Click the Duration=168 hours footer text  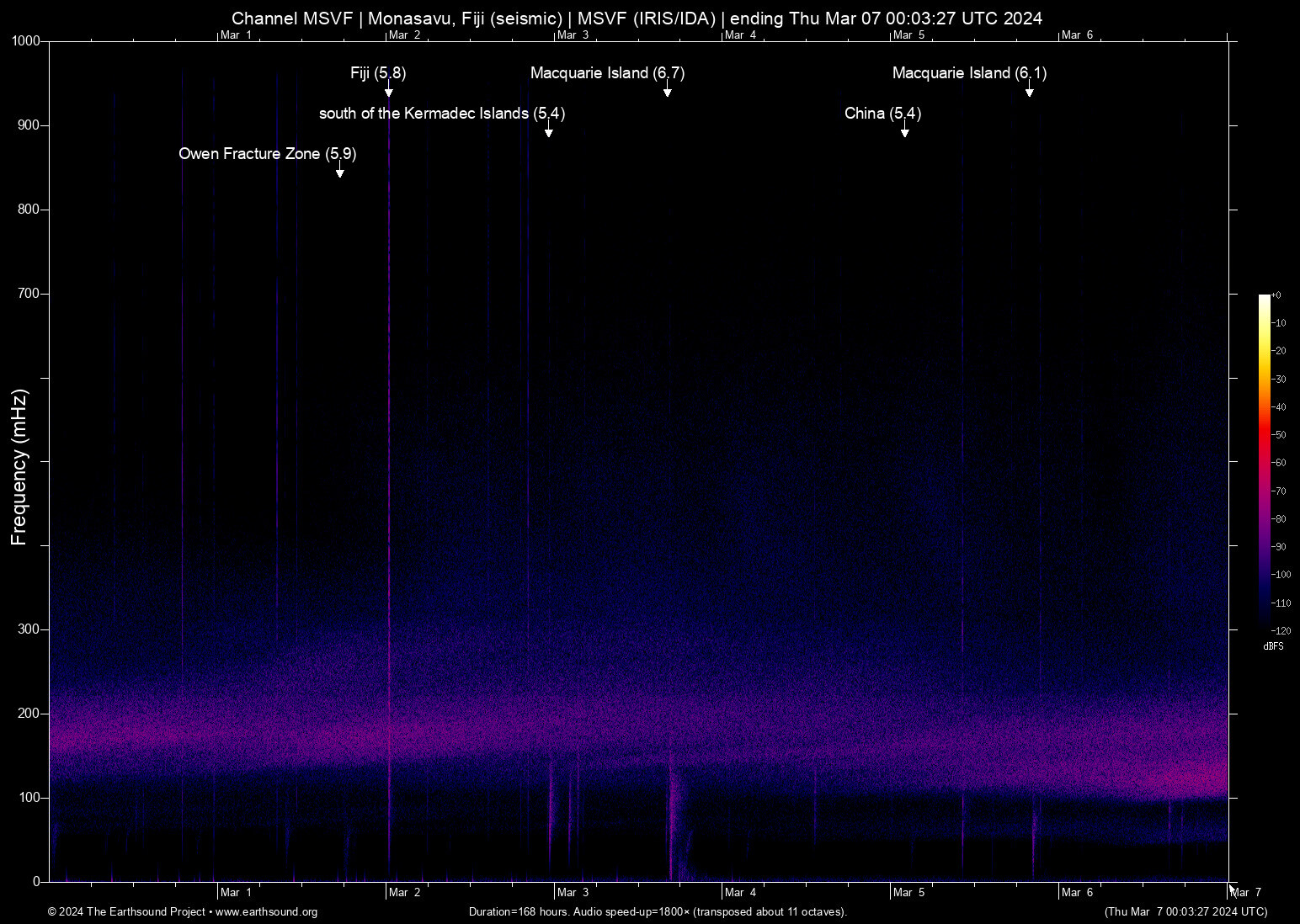click(658, 912)
